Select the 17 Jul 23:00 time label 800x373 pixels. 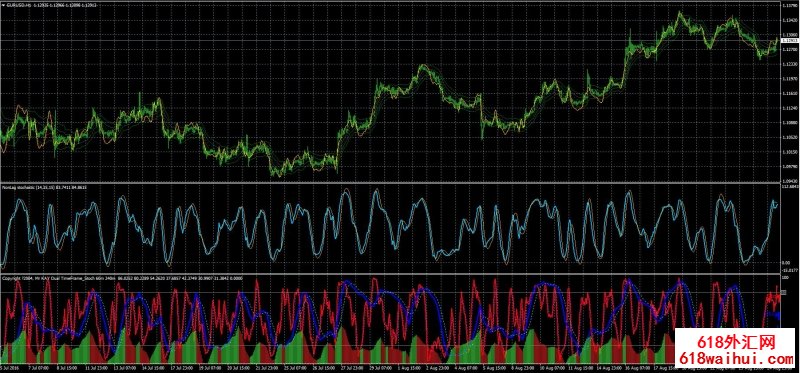[x=181, y=367]
